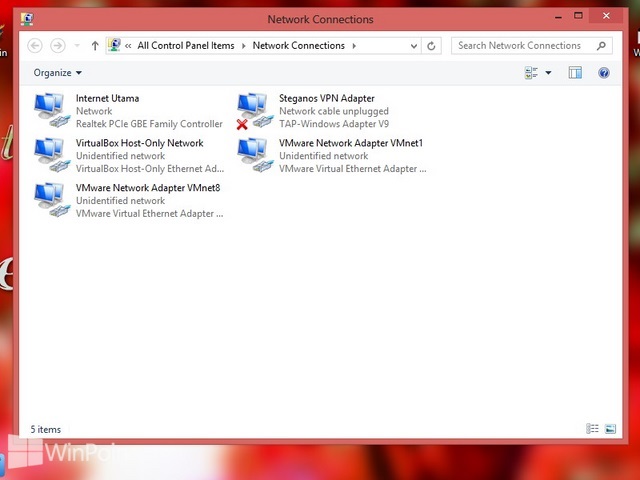Change your view icon in toolbar
640x480 pixels.
click(x=531, y=73)
